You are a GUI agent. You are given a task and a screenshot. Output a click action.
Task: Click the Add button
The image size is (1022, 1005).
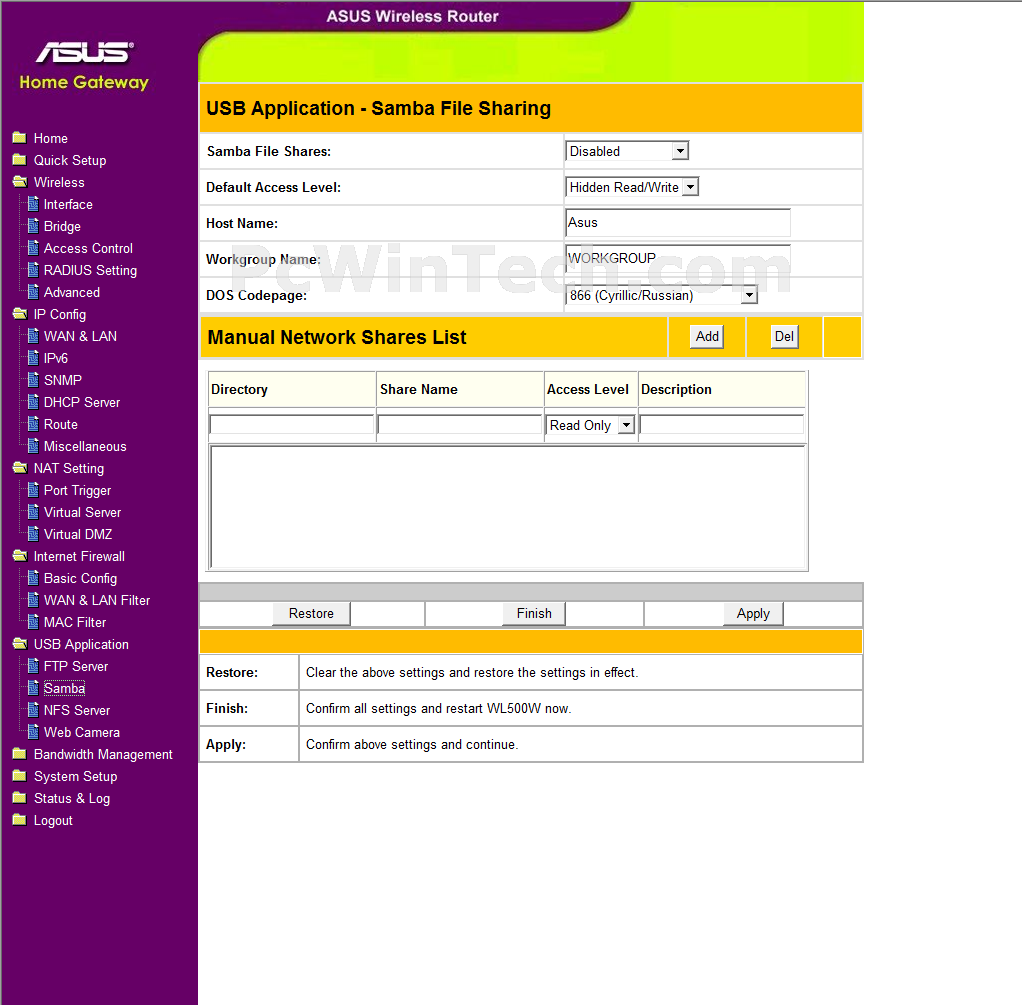tap(707, 336)
